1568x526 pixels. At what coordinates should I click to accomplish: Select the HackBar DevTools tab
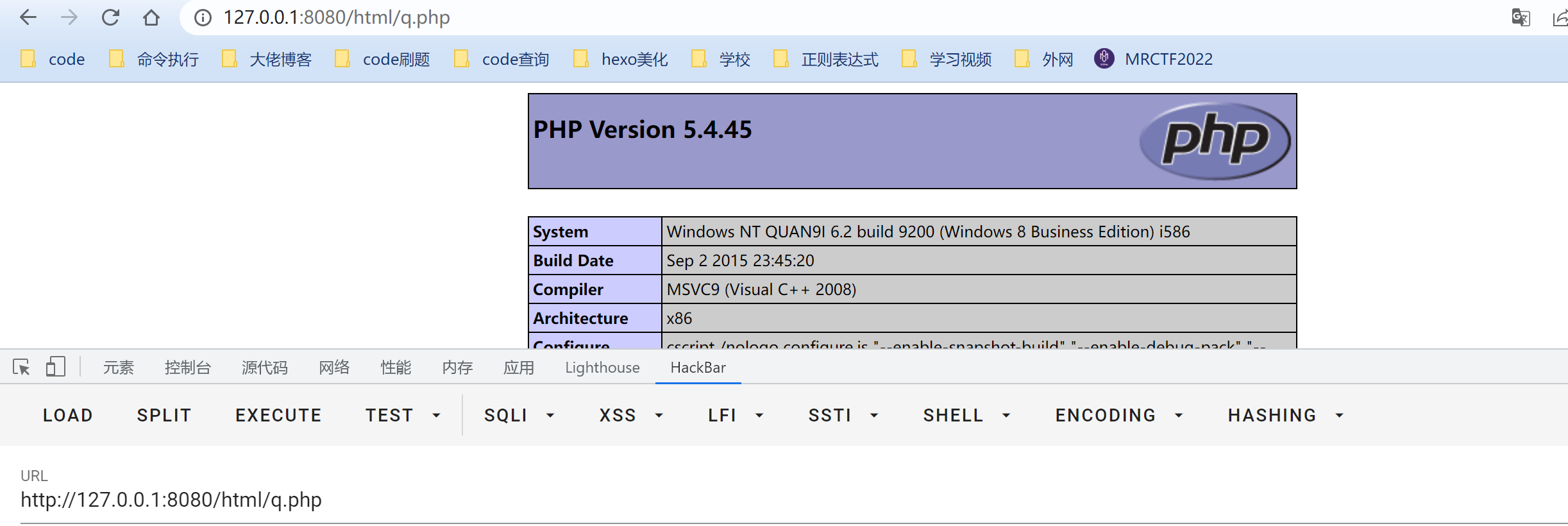point(698,368)
